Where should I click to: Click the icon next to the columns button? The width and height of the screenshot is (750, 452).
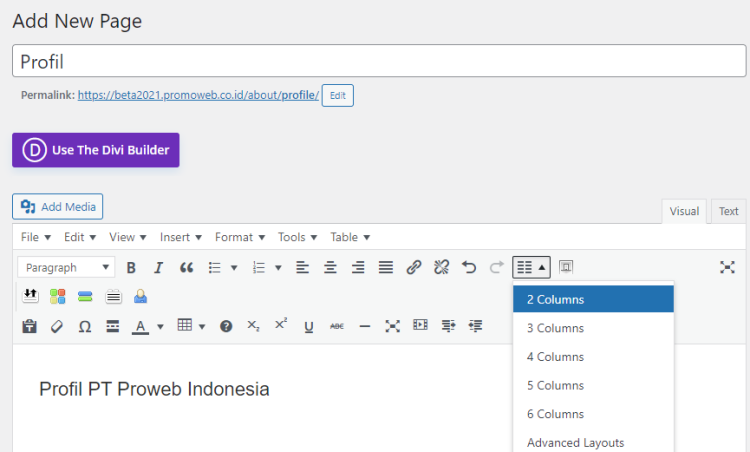(566, 267)
